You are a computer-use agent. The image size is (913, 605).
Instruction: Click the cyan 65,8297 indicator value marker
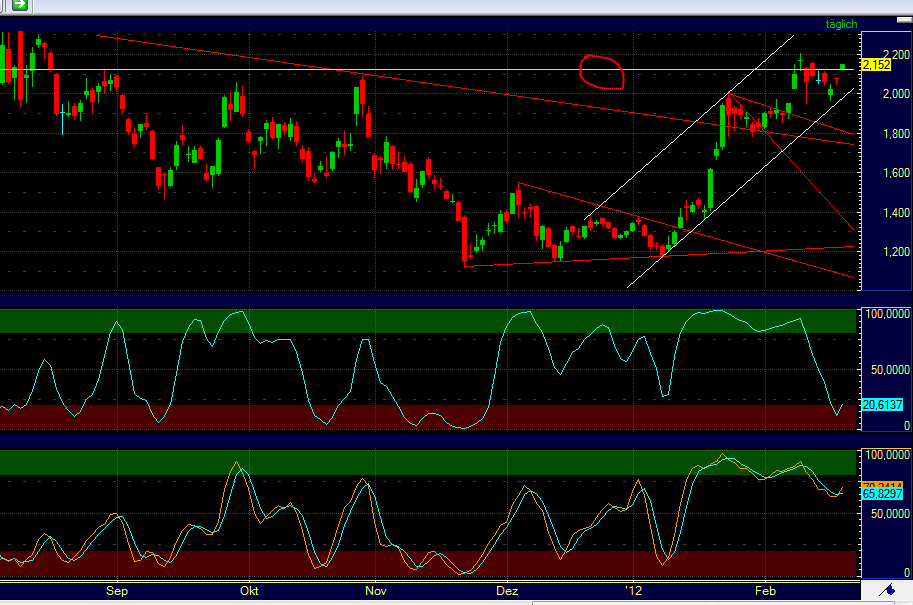(880, 494)
